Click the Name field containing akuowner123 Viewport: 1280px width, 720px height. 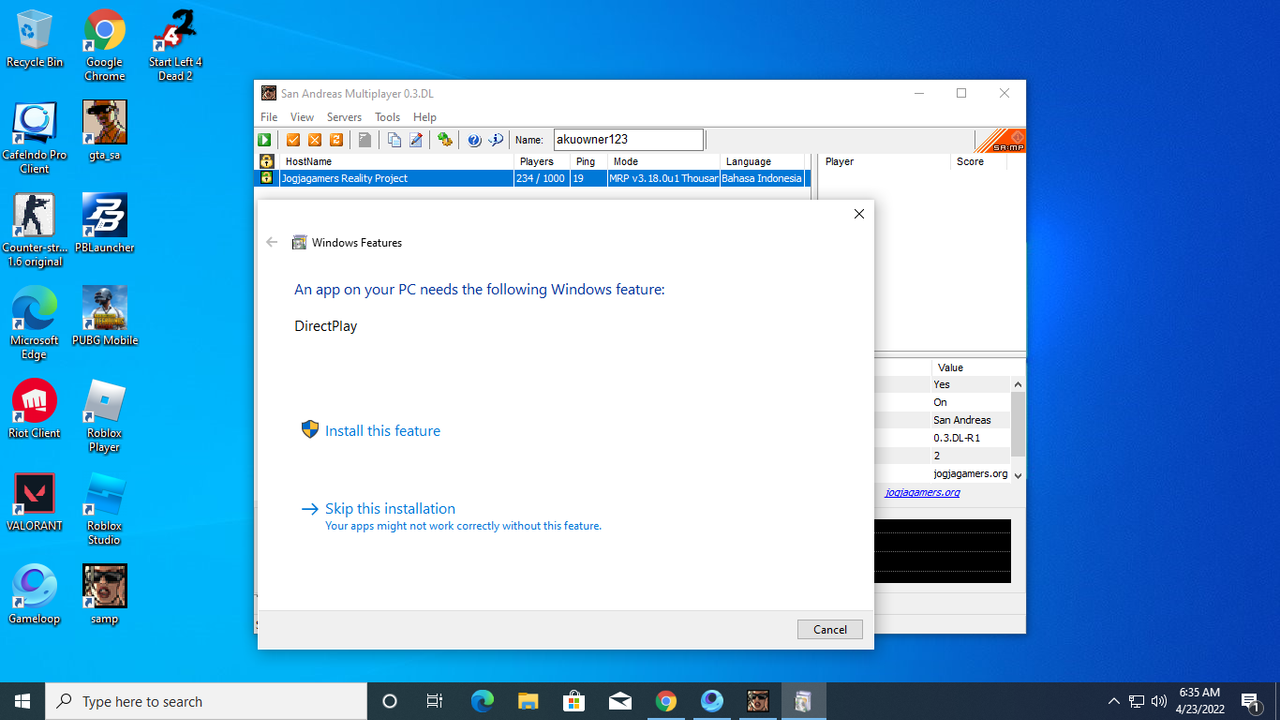(628, 140)
